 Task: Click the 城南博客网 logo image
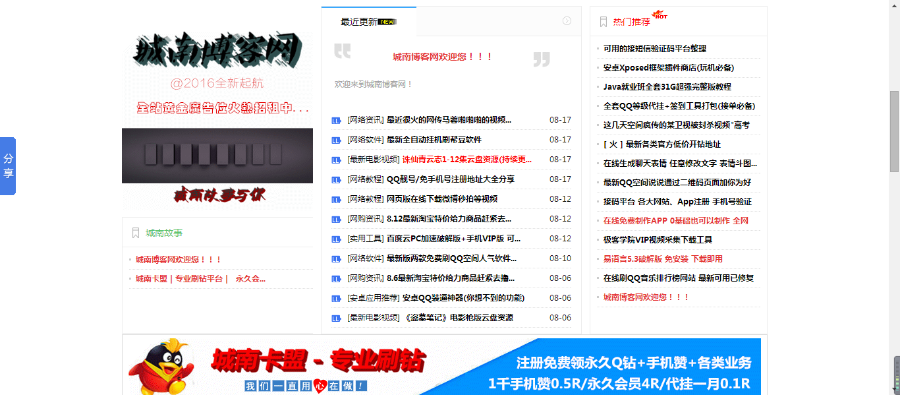(x=218, y=49)
